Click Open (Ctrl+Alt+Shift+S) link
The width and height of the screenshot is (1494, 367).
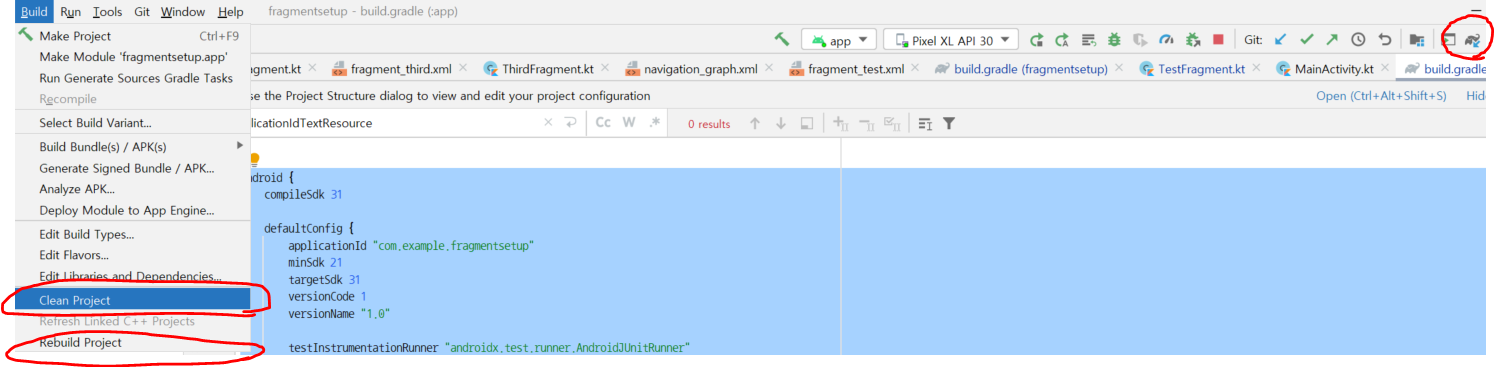(x=1381, y=96)
